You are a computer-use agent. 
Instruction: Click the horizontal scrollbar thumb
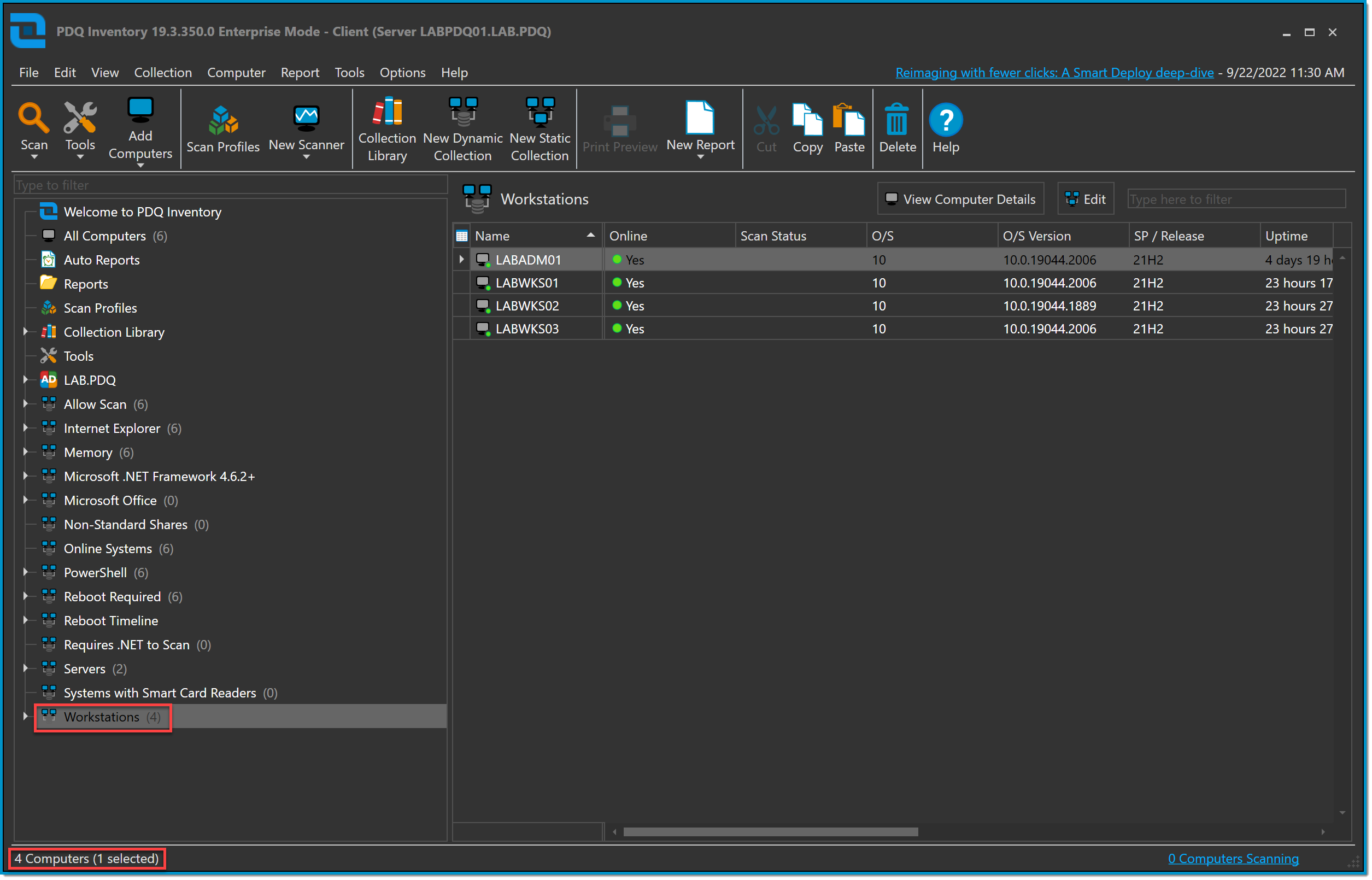[x=770, y=832]
